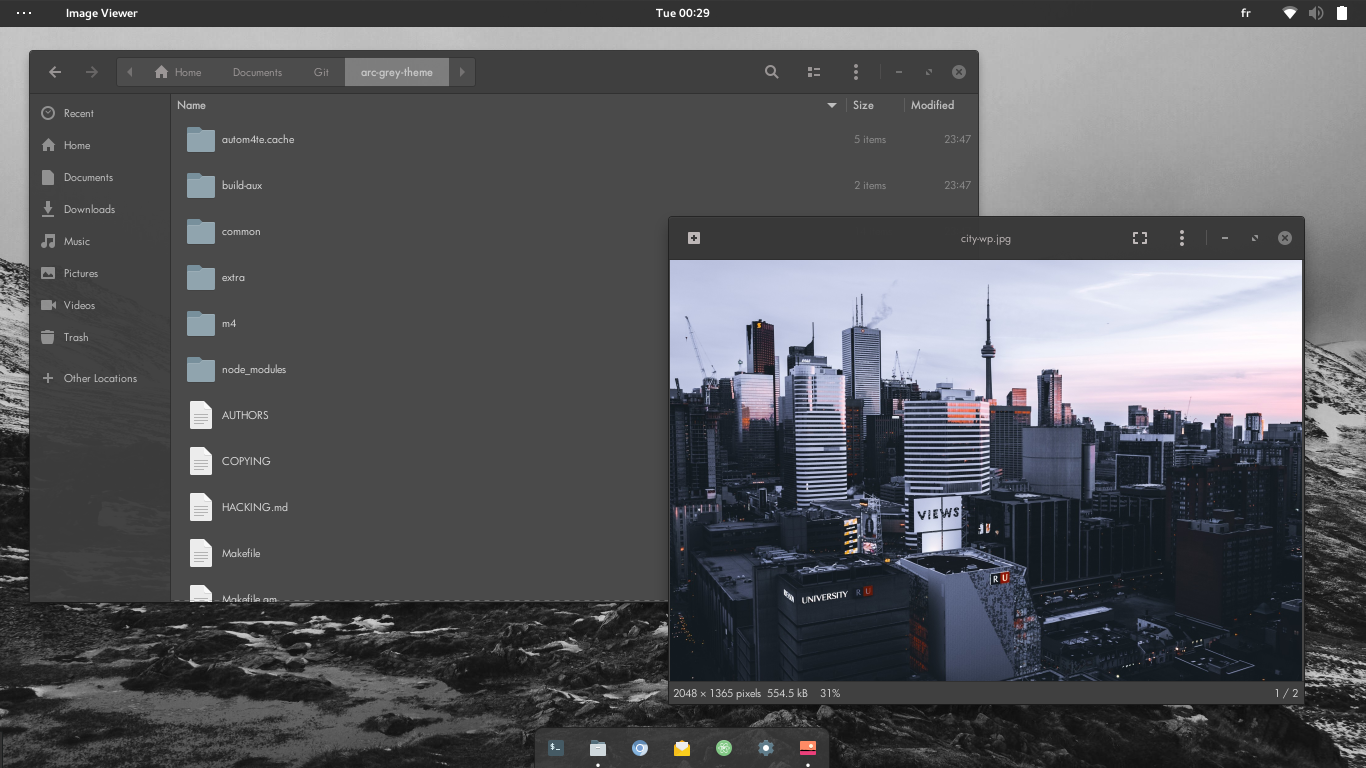Image resolution: width=1366 pixels, height=768 pixels.
Task: Click the search icon in file manager
Action: pyautogui.click(x=771, y=72)
